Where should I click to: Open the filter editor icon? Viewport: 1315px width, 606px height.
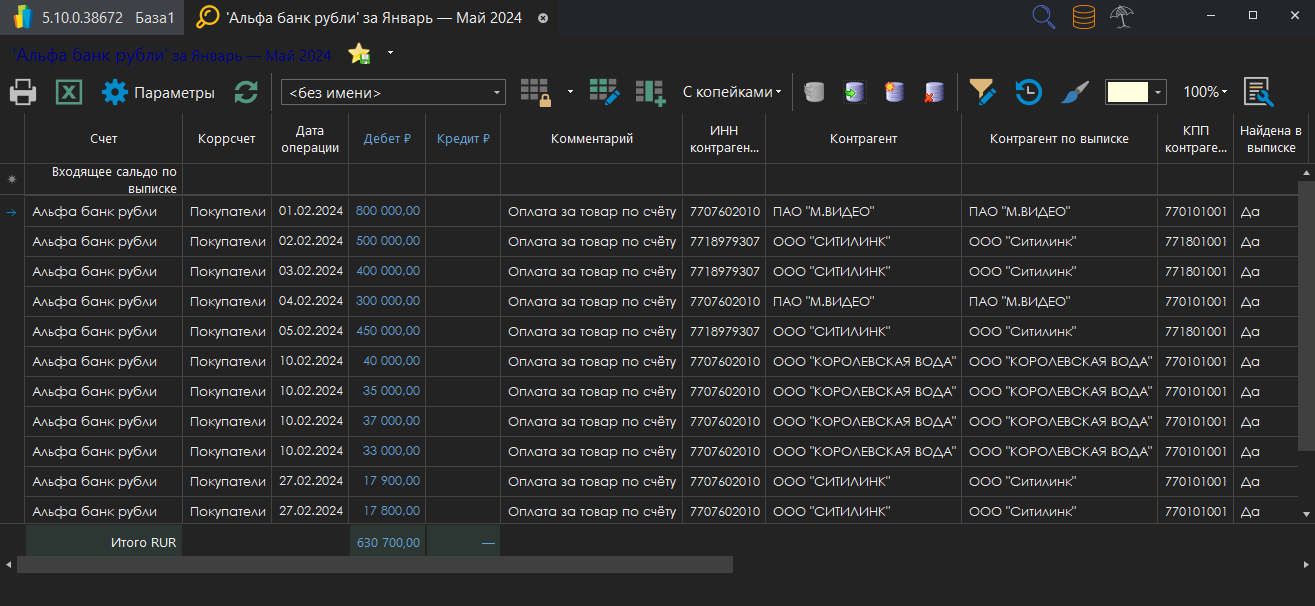983,92
